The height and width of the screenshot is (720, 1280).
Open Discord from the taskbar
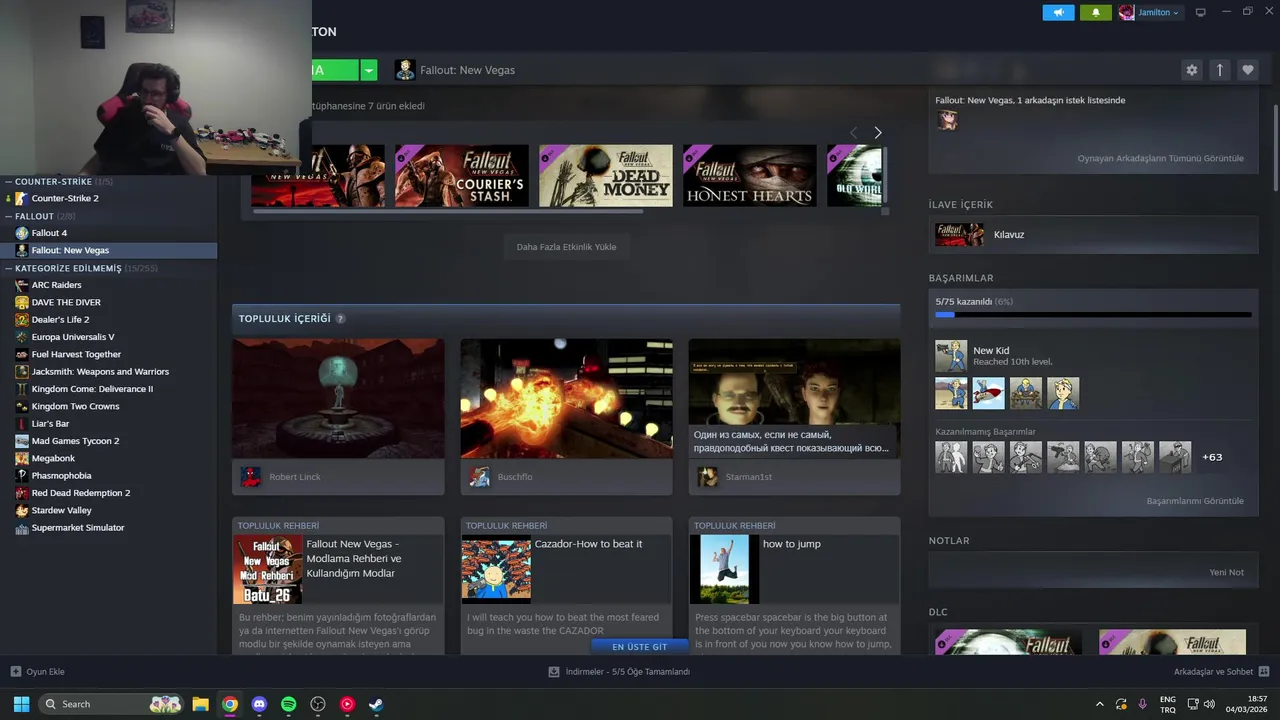click(259, 704)
